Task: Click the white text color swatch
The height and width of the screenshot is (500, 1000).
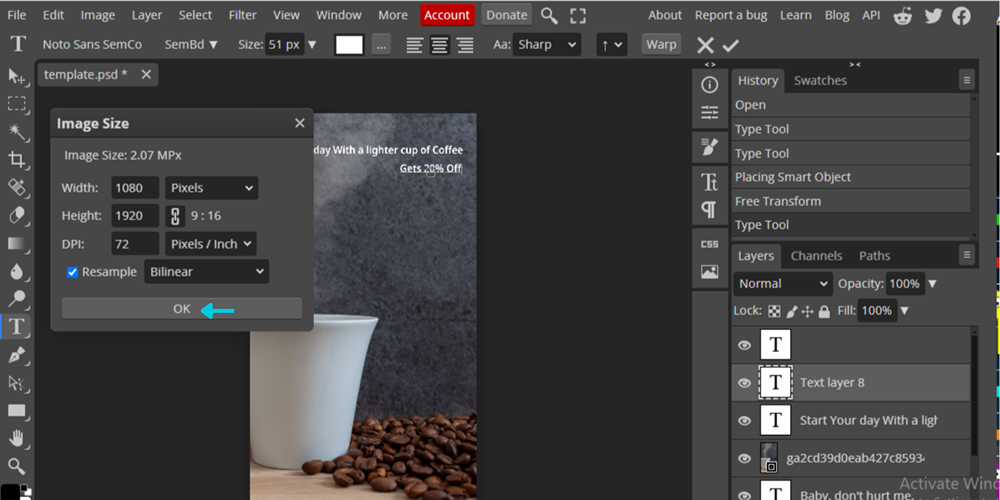Action: (349, 45)
